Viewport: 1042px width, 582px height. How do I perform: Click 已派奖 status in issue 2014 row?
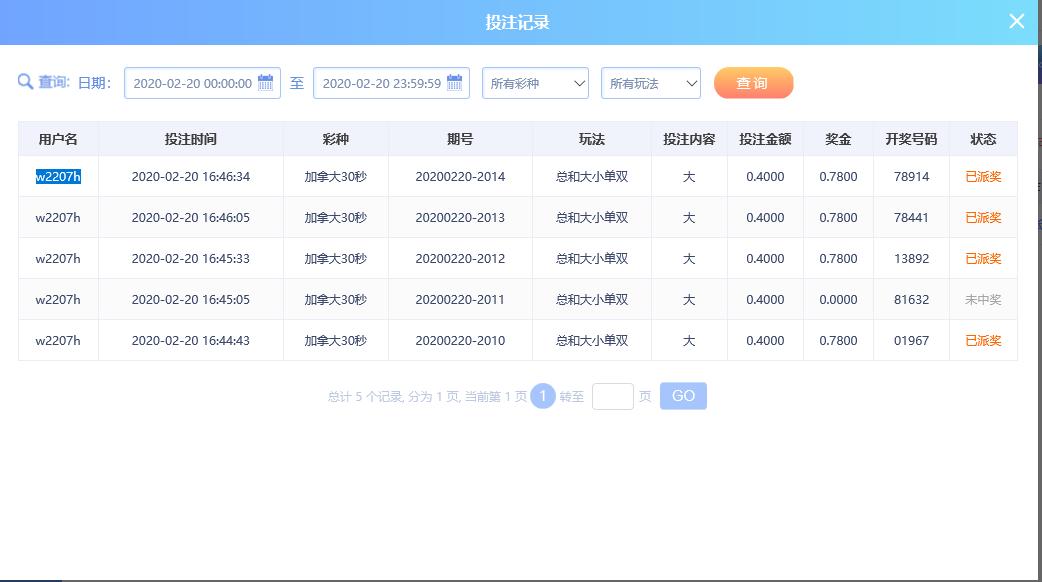click(983, 177)
